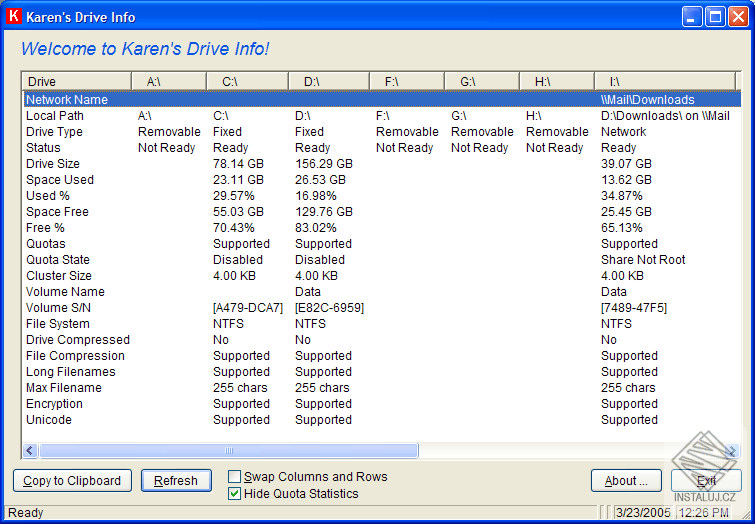Screen dimensions: 755x524
Task: Select the Volume S/N row label
Action: click(x=58, y=307)
